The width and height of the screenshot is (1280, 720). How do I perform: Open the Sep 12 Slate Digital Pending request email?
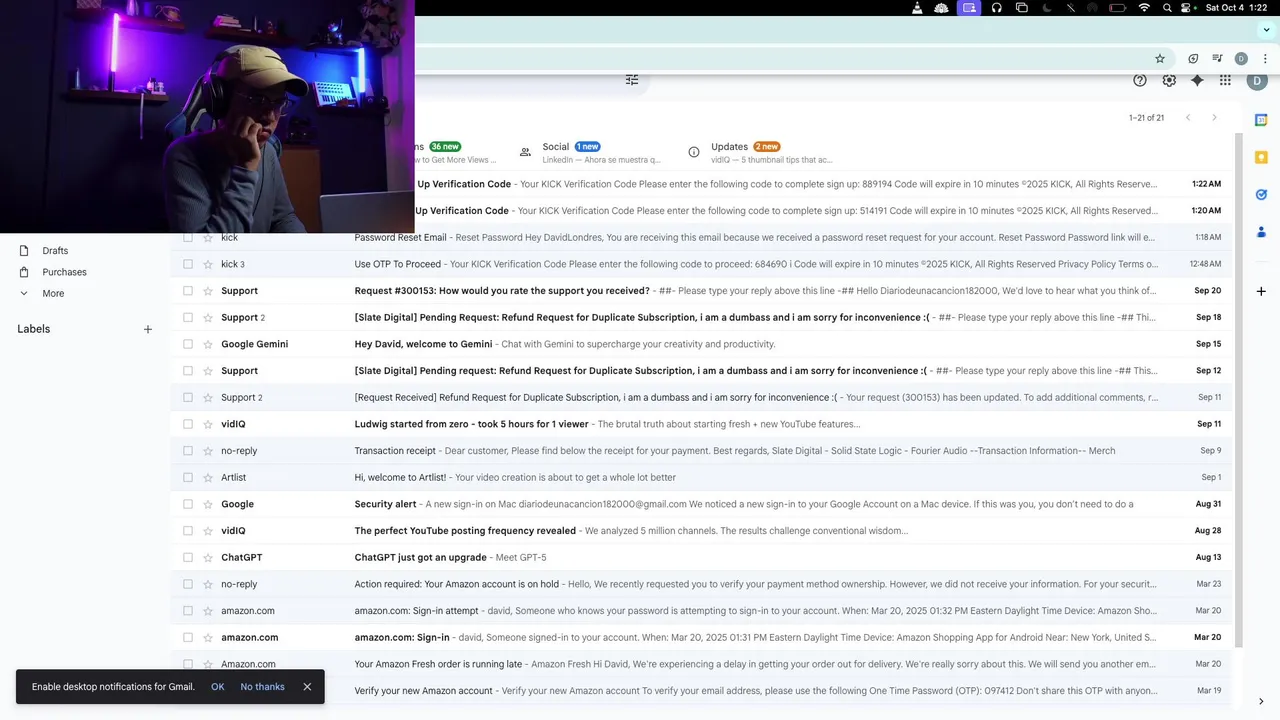click(701, 371)
